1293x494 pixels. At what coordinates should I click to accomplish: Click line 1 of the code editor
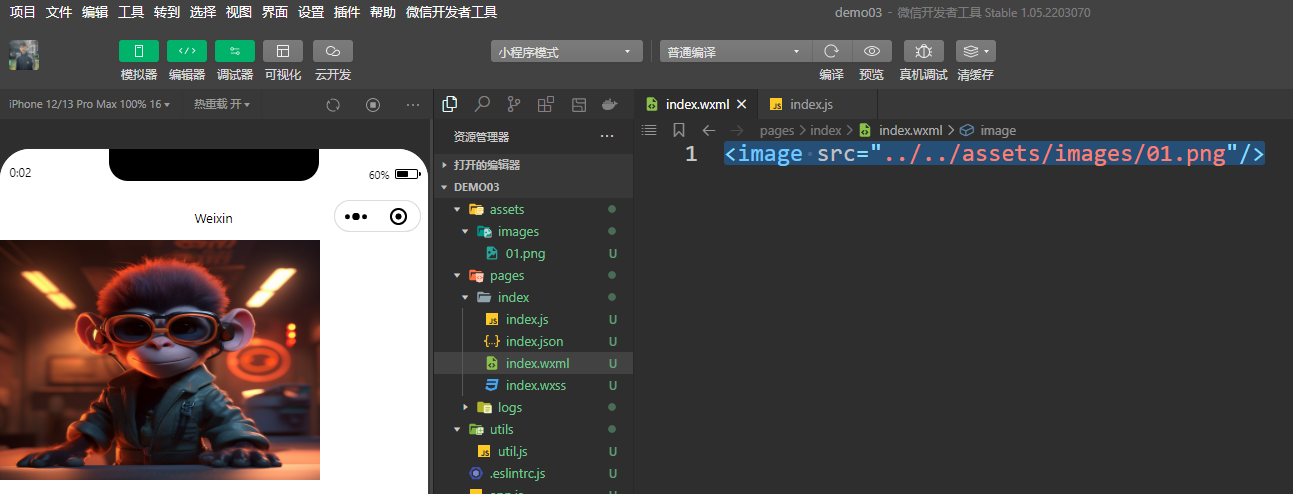click(x=995, y=153)
